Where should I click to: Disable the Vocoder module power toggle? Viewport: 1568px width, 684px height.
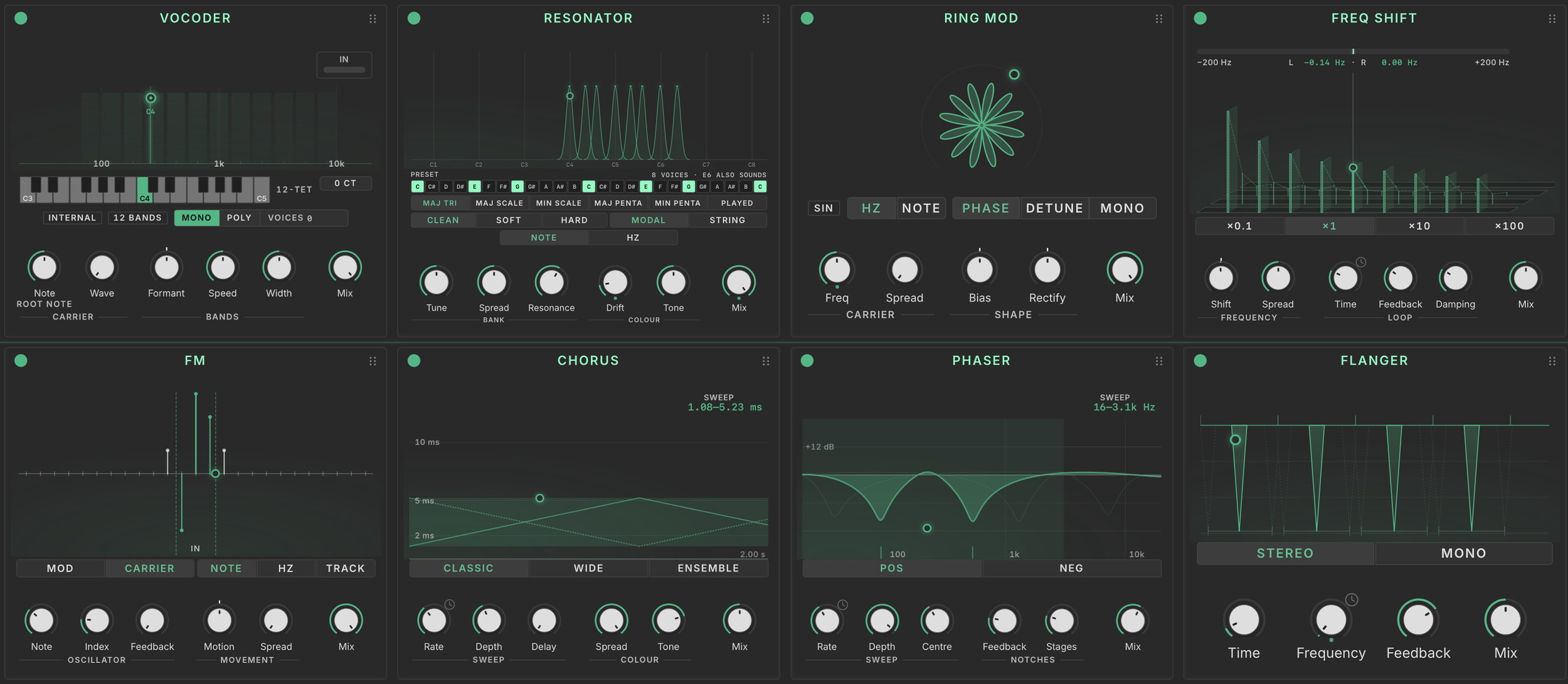(21, 18)
